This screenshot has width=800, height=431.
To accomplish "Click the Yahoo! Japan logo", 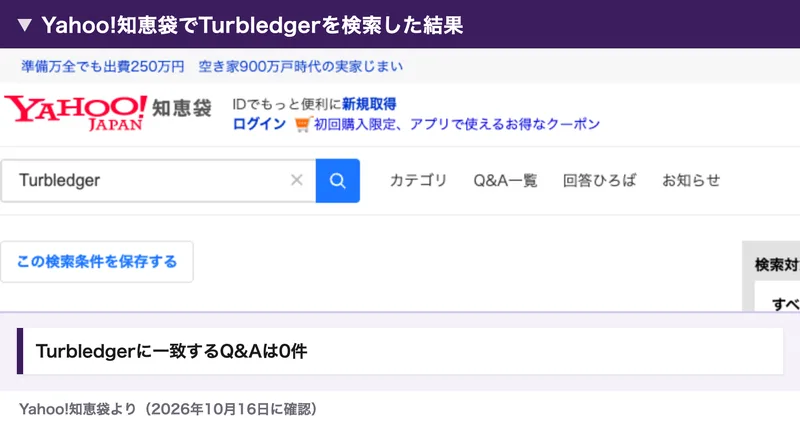I will point(76,113).
